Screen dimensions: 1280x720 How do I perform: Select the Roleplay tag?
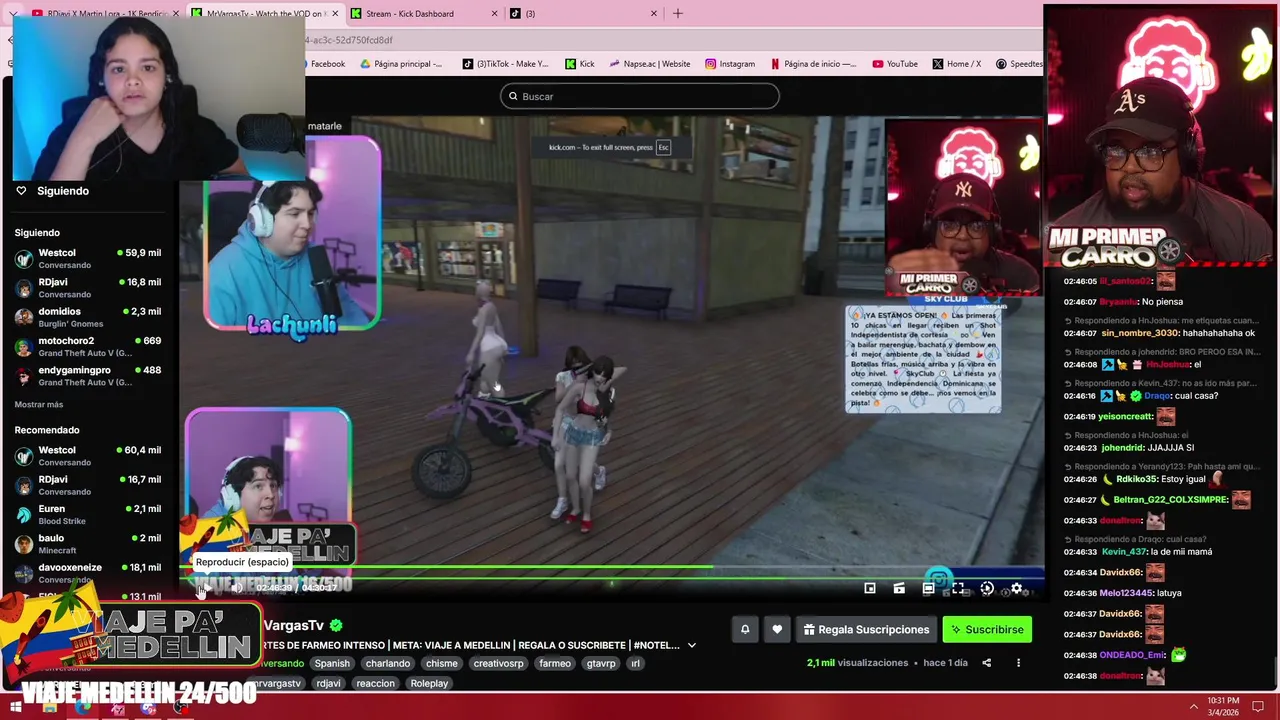tap(429, 683)
